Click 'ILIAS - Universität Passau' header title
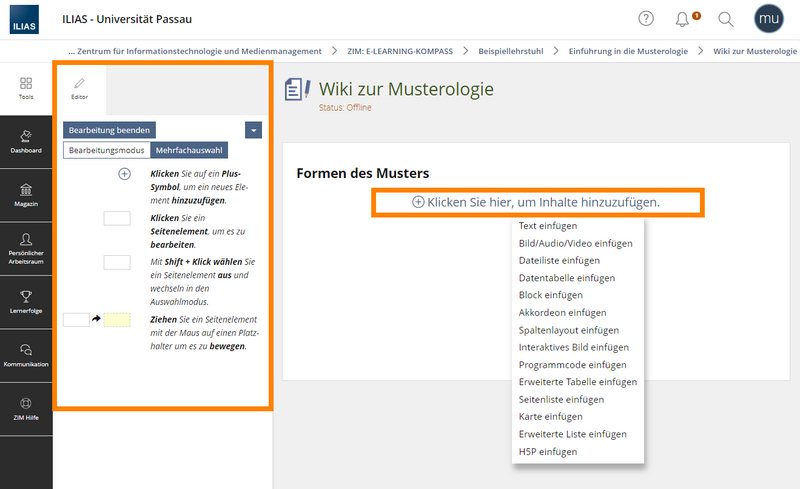 tap(127, 19)
